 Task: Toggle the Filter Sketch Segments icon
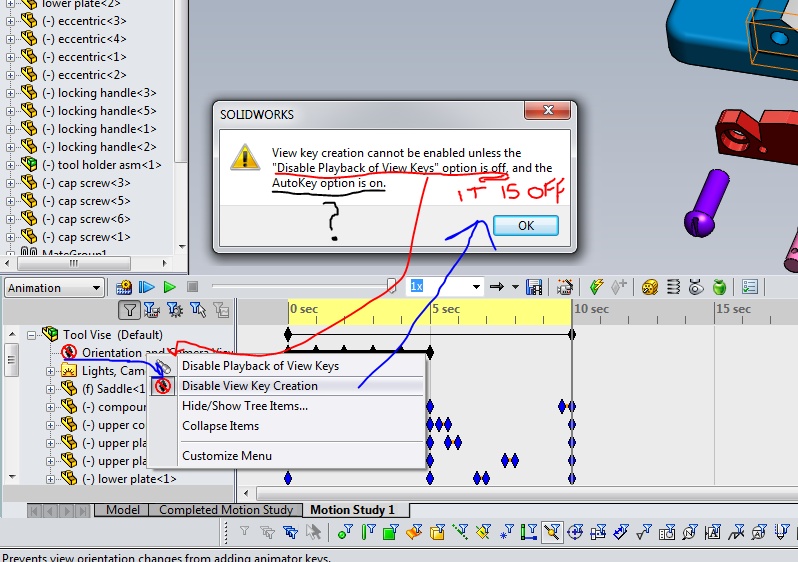point(529,532)
